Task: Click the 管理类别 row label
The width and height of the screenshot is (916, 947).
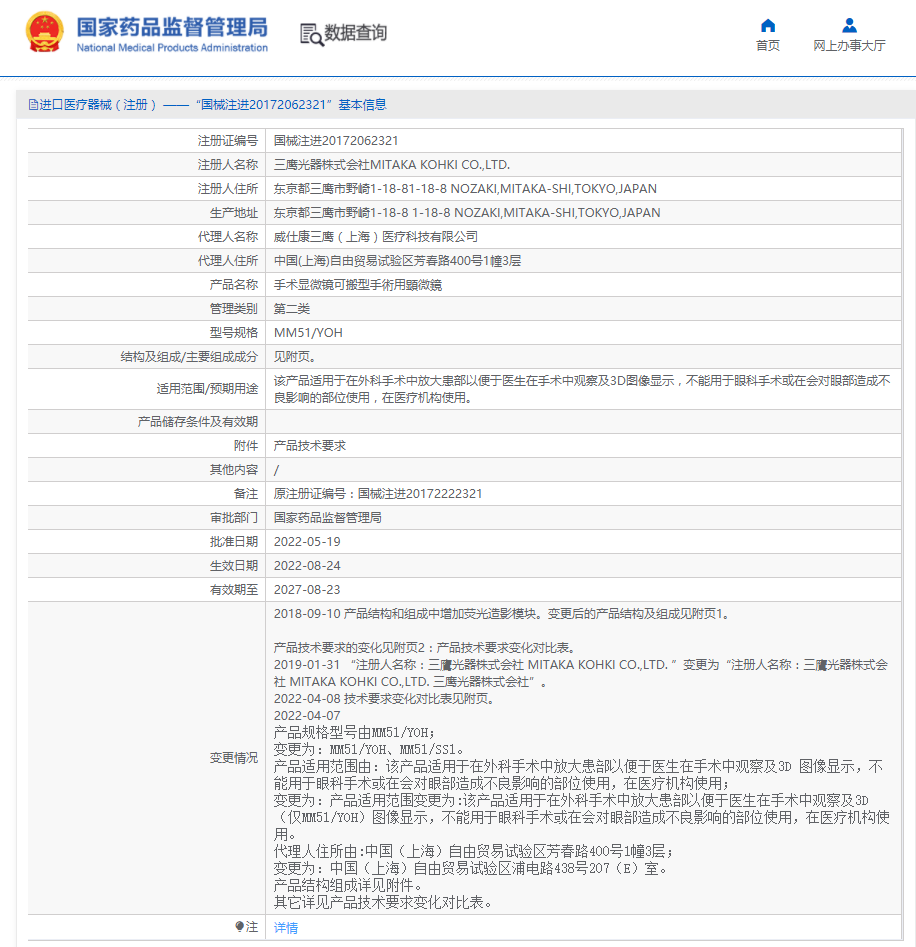Action: tap(234, 309)
